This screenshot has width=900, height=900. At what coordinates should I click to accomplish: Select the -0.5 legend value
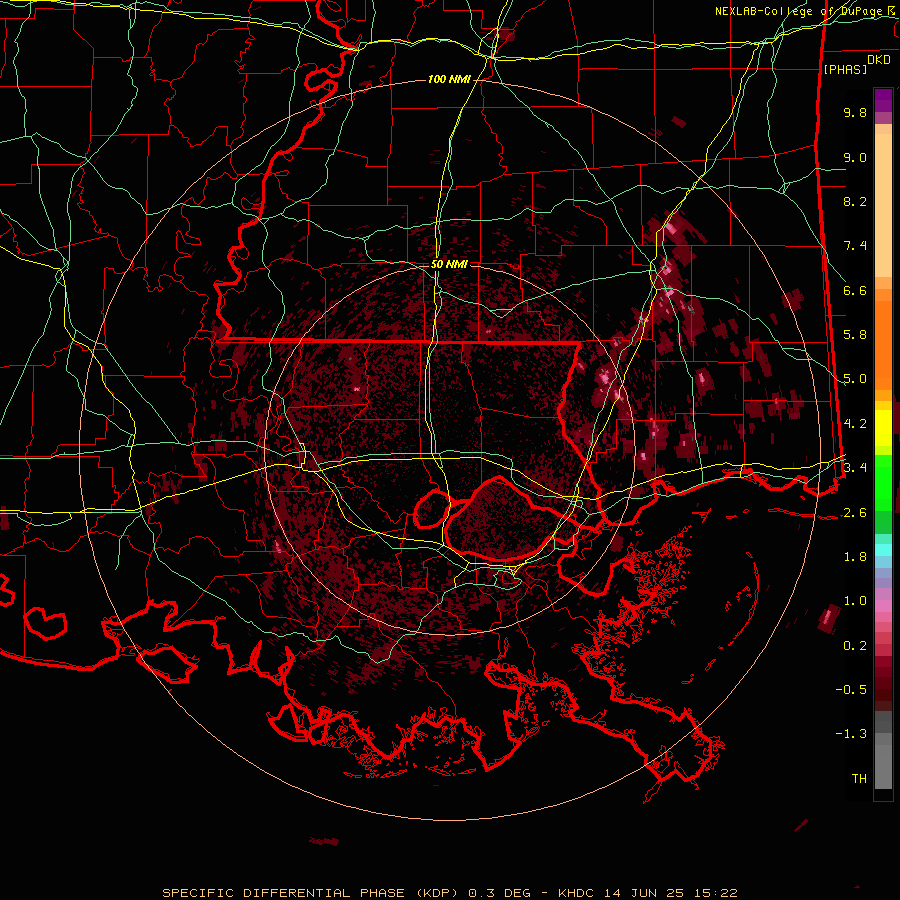click(851, 690)
